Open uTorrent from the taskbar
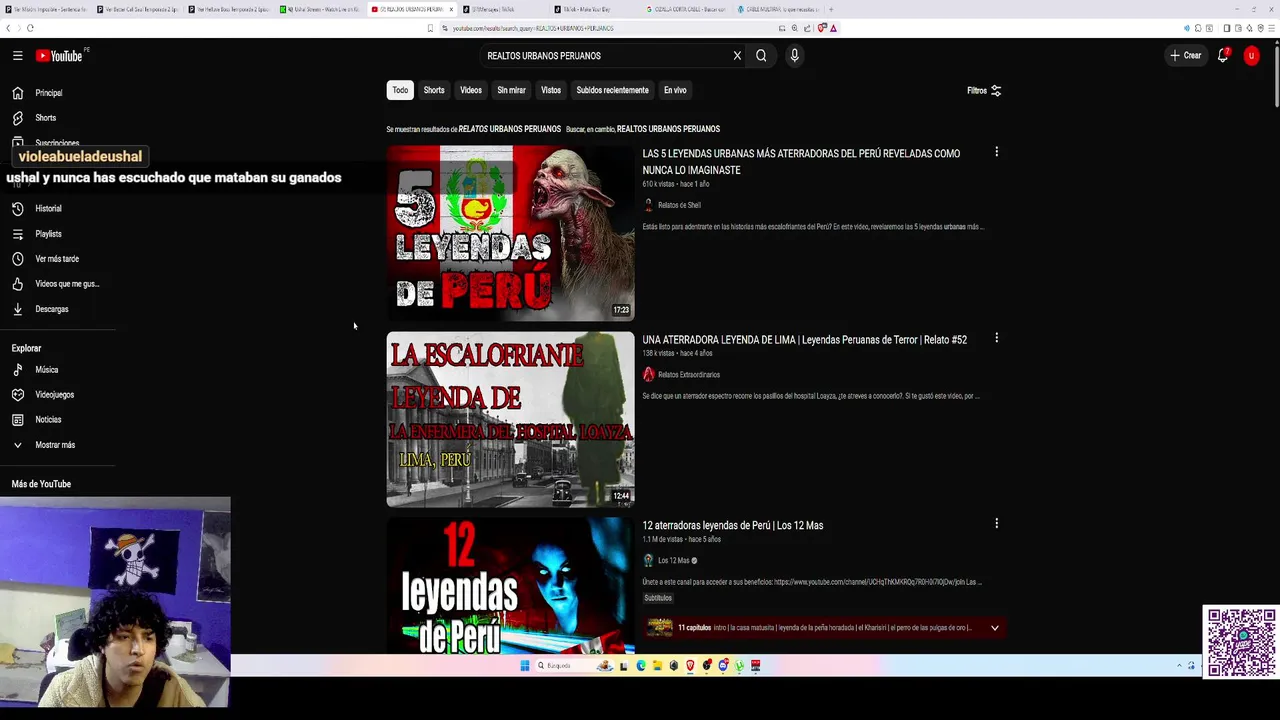1280x720 pixels. pos(740,666)
